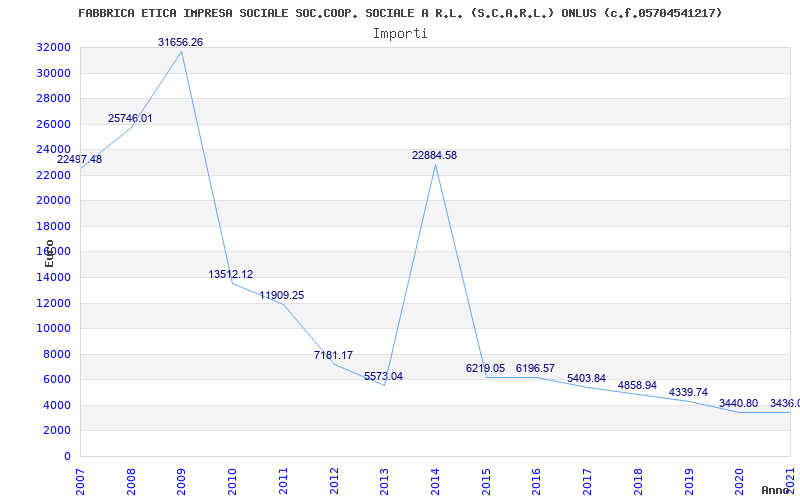This screenshot has height=500, width=800.
Task: Click the y-axis value 4000
Action: tap(56, 405)
